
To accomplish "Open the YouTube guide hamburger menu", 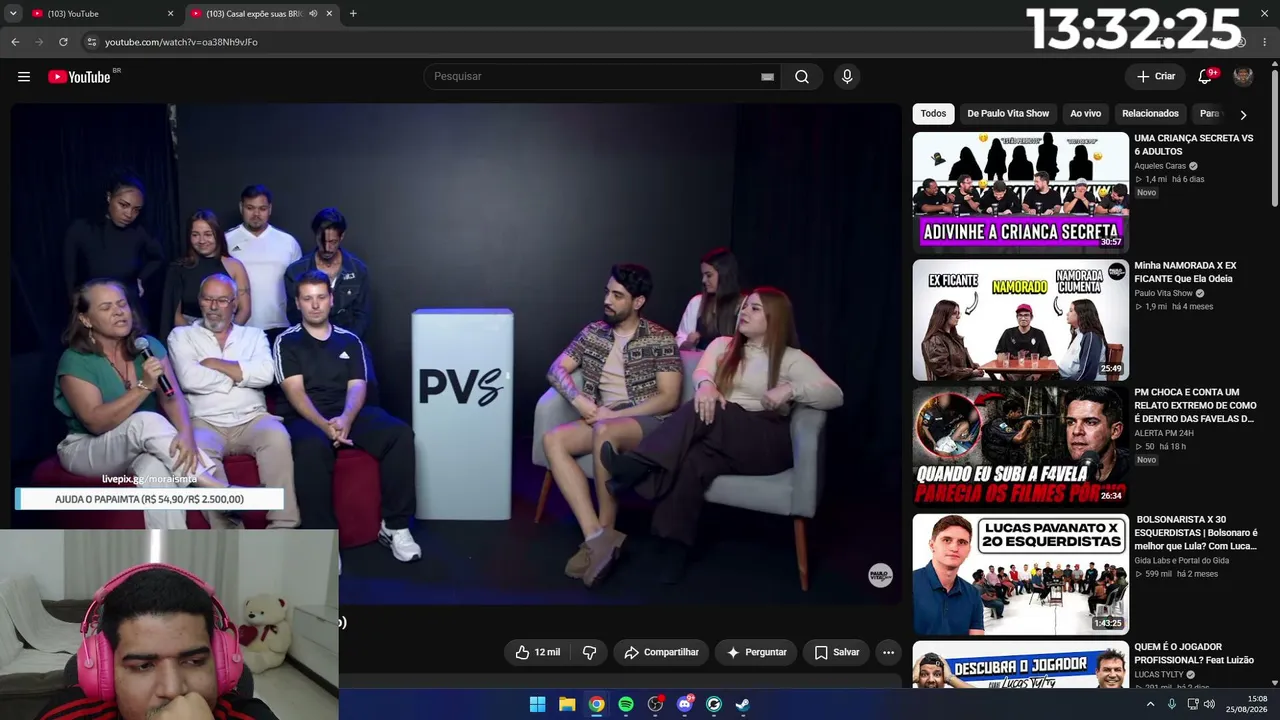I will pos(24,77).
